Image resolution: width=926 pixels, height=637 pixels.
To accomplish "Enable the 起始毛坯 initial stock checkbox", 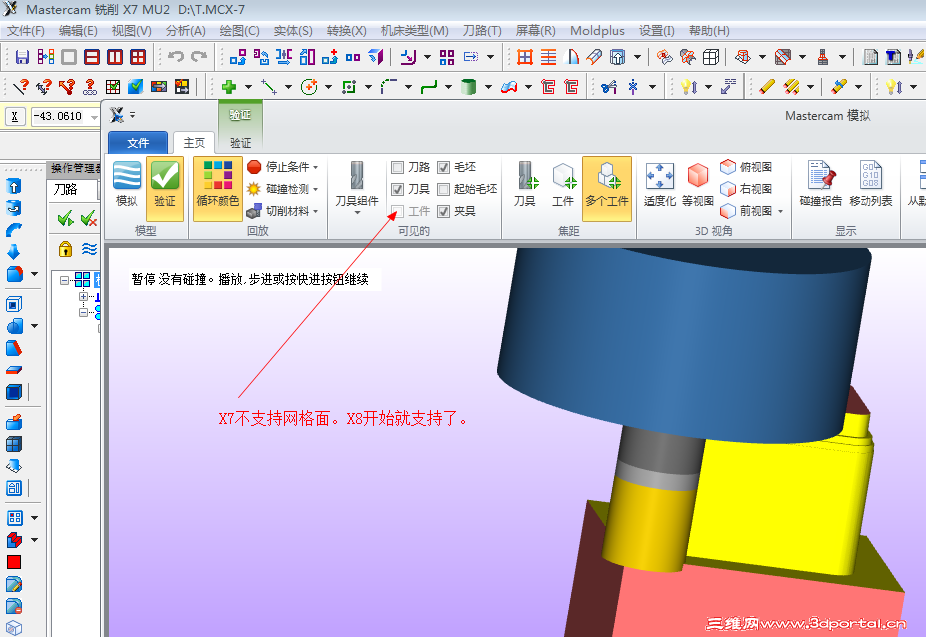I will click(444, 190).
